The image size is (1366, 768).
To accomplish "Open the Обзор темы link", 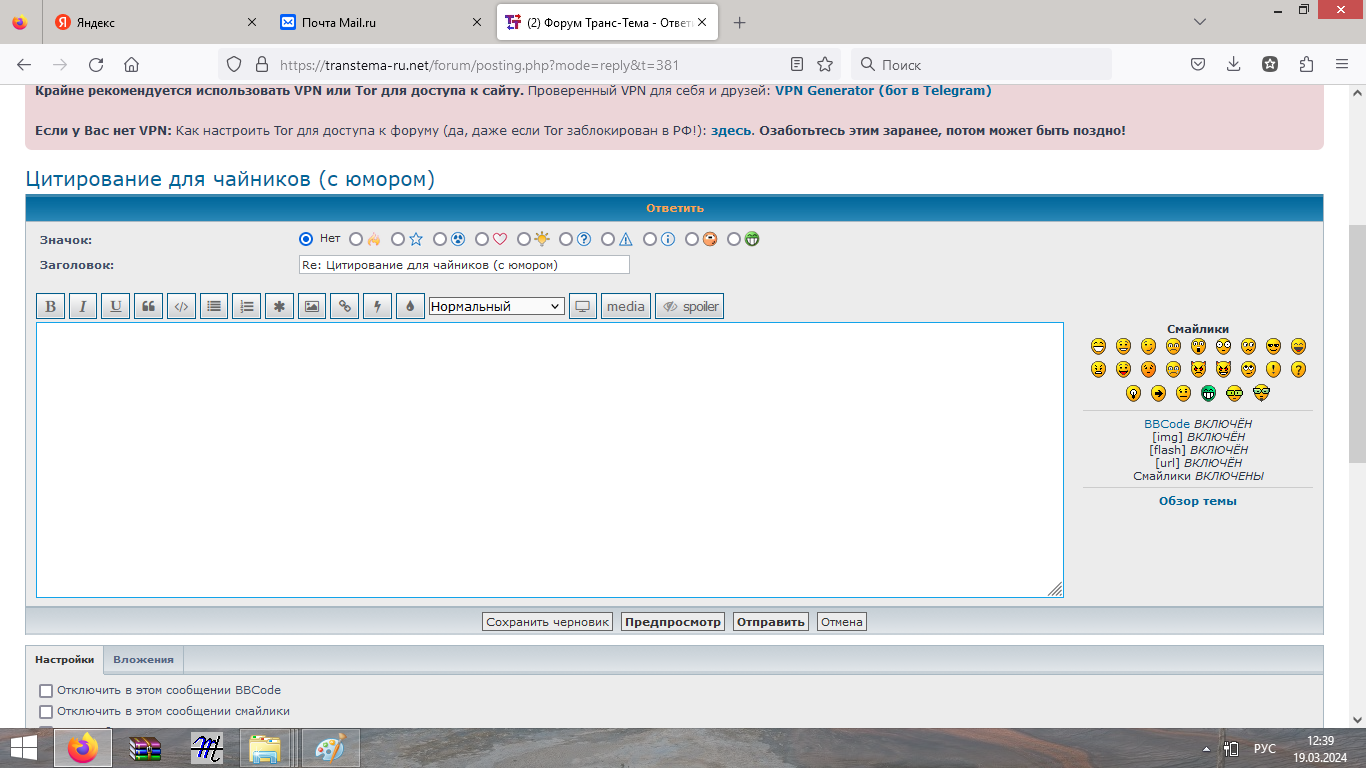I will (x=1198, y=501).
